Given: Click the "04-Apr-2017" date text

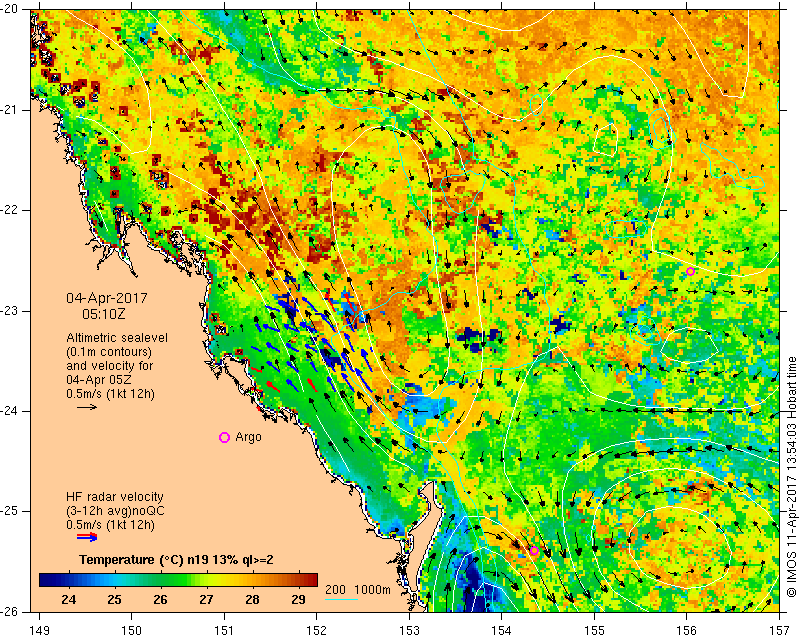Looking at the screenshot, I should coord(107,298).
